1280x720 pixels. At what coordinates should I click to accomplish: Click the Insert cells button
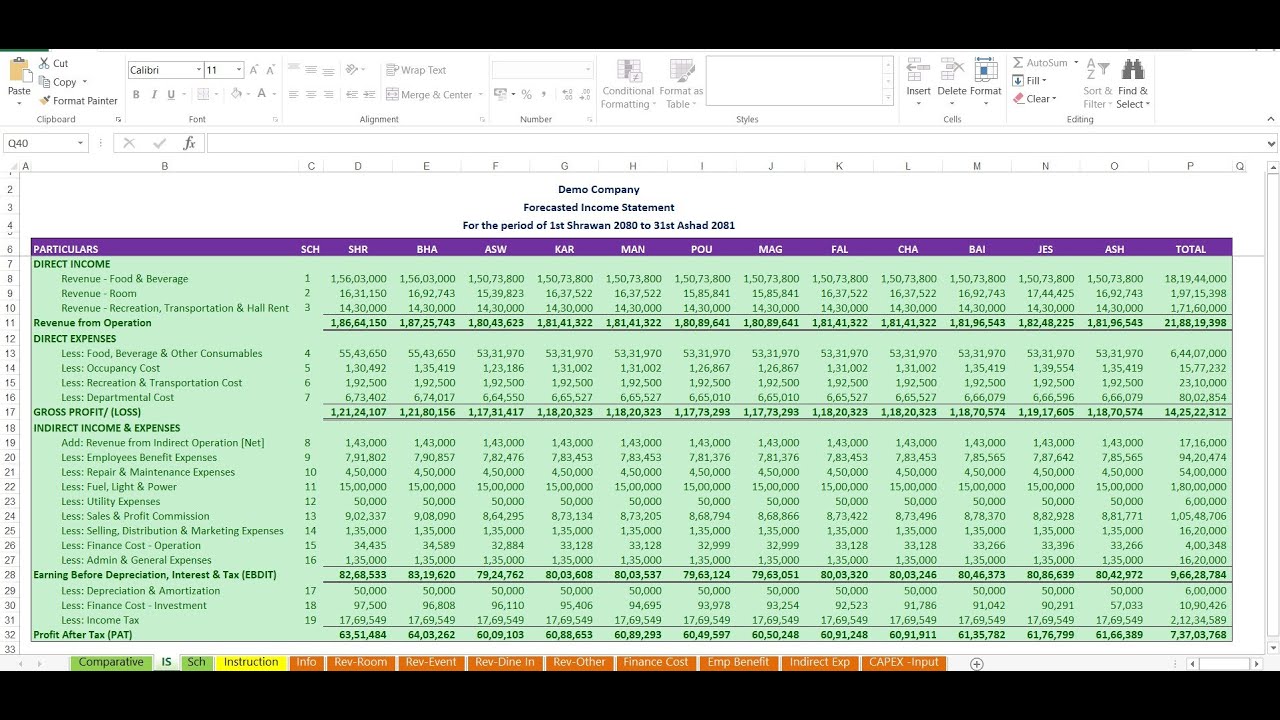coord(918,82)
